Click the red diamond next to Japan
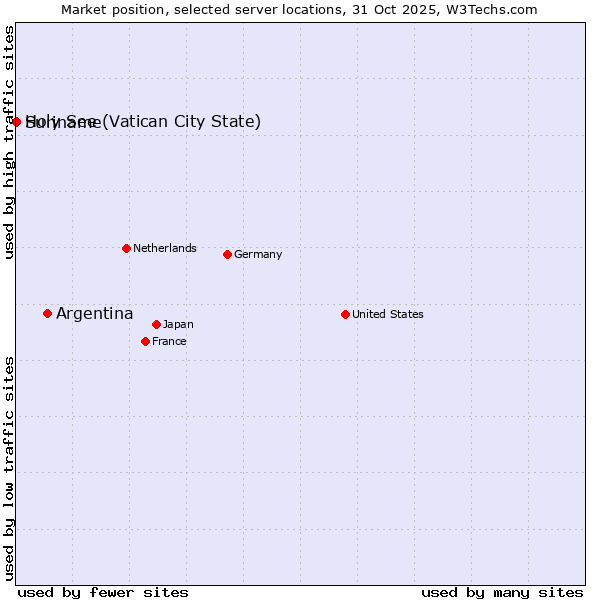600x600 pixels. tap(156, 324)
